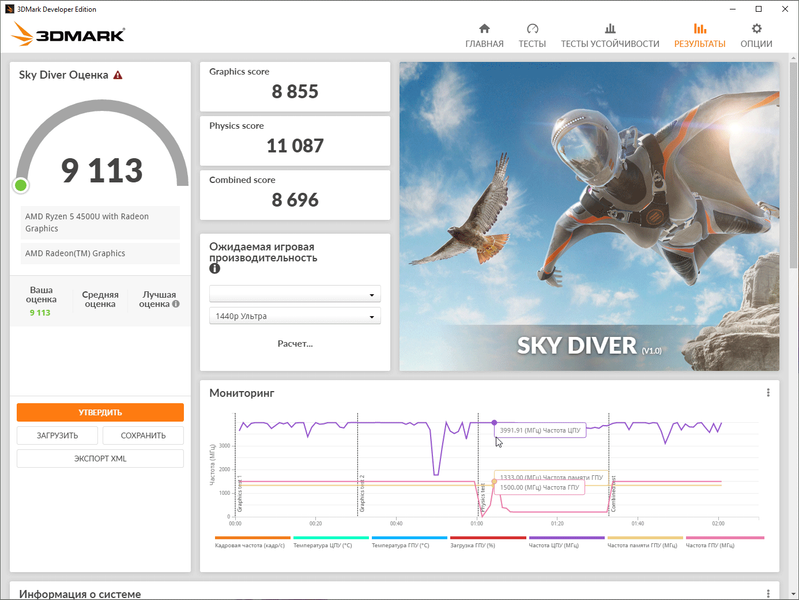Click the Средняя оценка label
The width and height of the screenshot is (799, 600).
click(100, 299)
